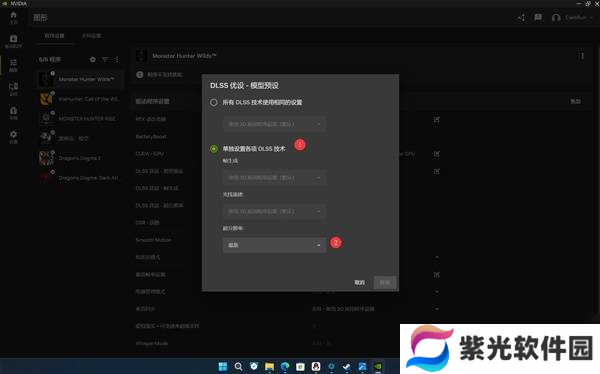Screen dimensions: 600x374
Task: Open File Explorer from the taskbar
Action: click(269, 366)
